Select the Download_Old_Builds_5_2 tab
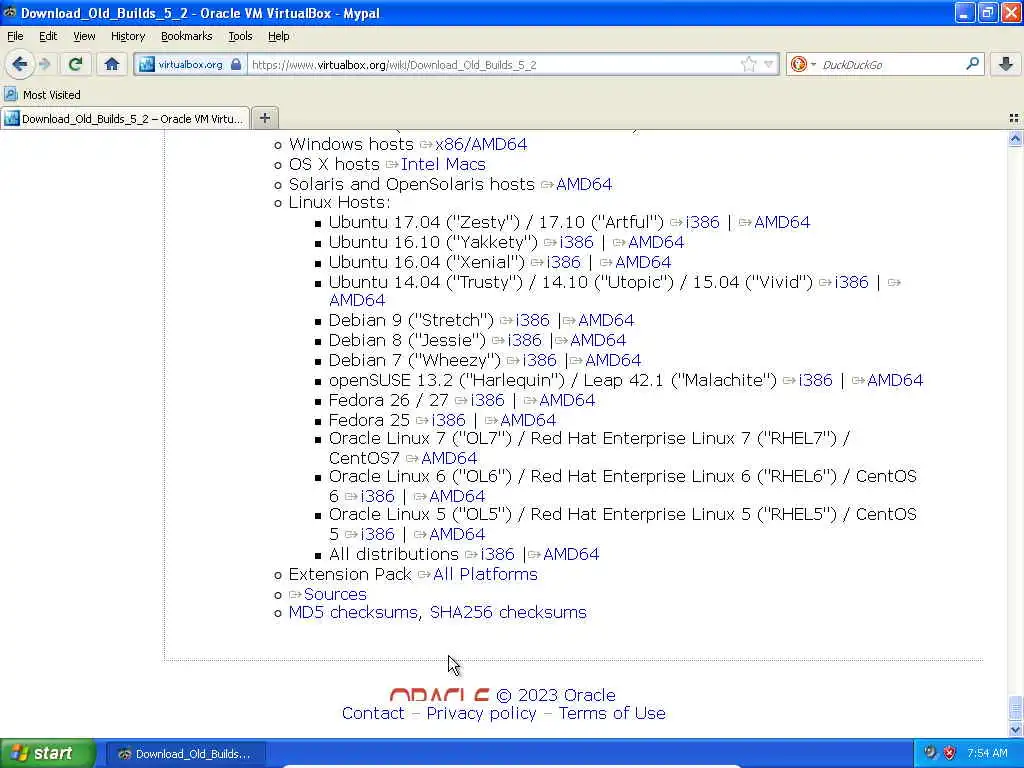This screenshot has height=768, width=1024. click(x=125, y=119)
